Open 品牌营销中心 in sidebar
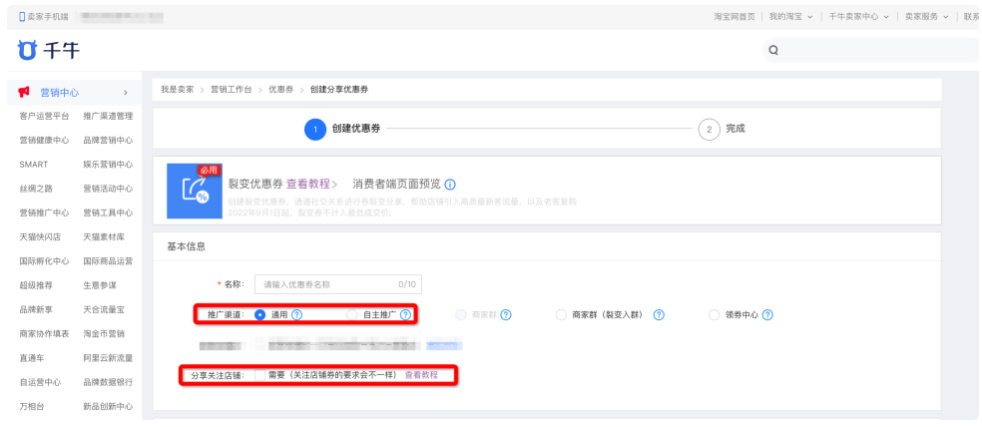The image size is (982, 427). tap(108, 140)
